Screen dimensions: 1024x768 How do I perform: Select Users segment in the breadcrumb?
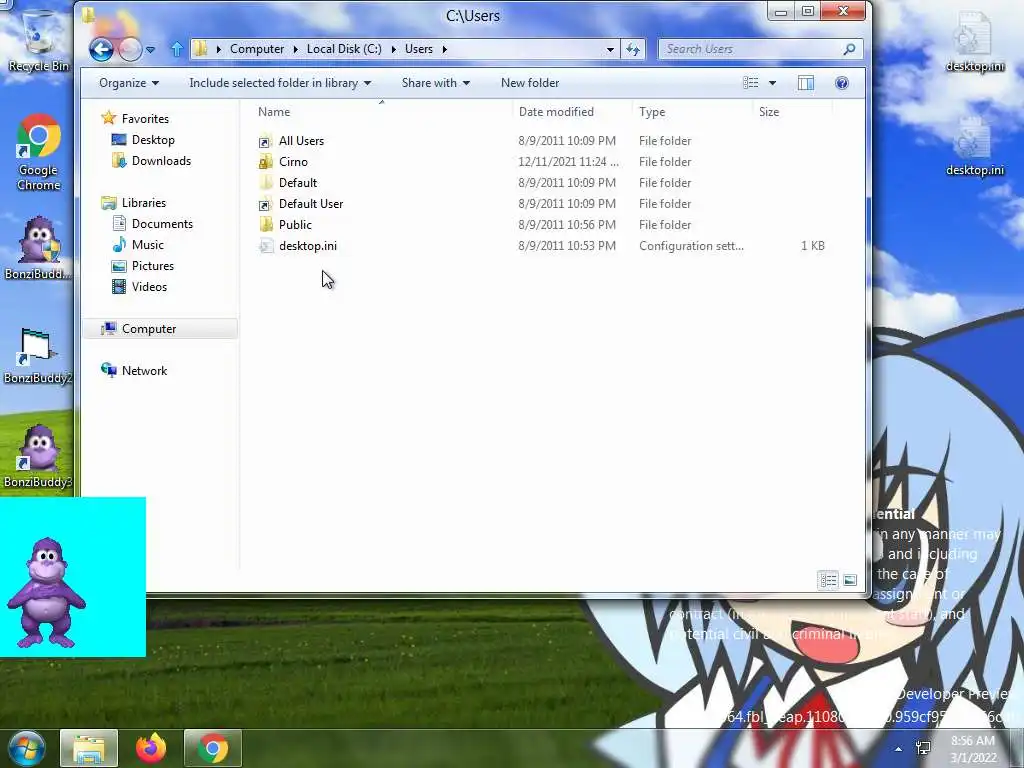(x=419, y=49)
